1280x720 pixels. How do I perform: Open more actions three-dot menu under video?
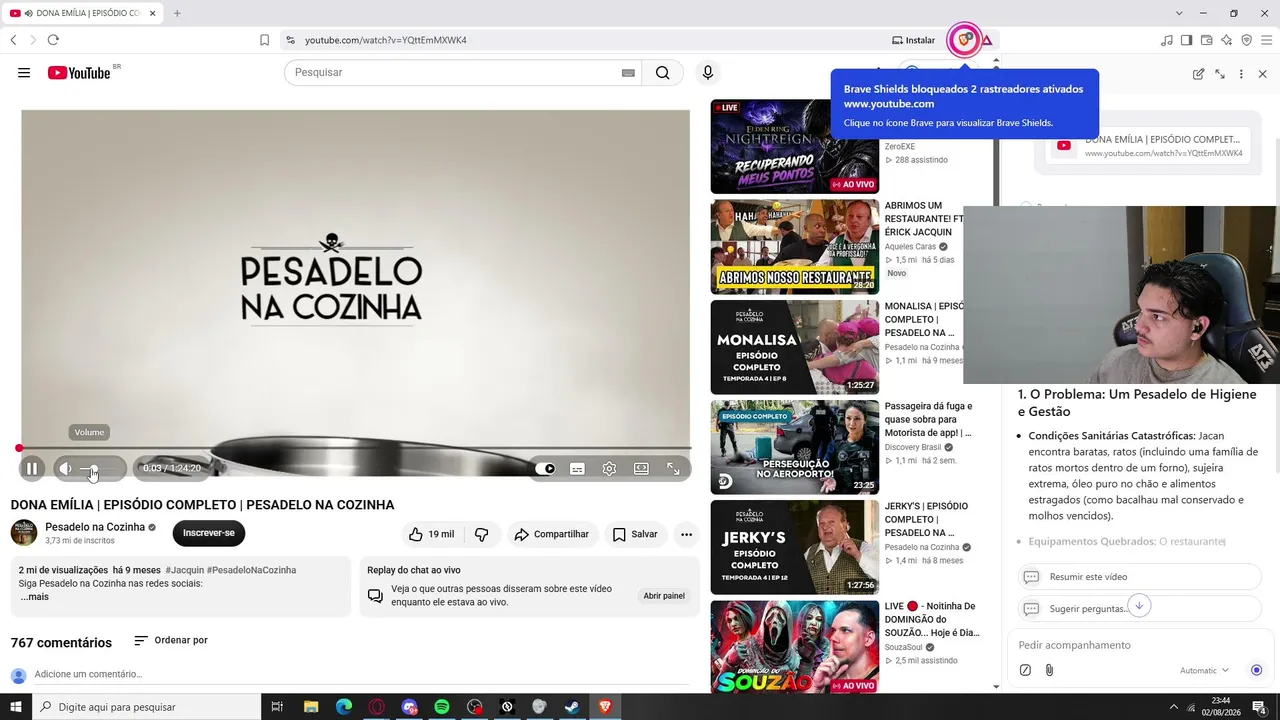coord(686,534)
